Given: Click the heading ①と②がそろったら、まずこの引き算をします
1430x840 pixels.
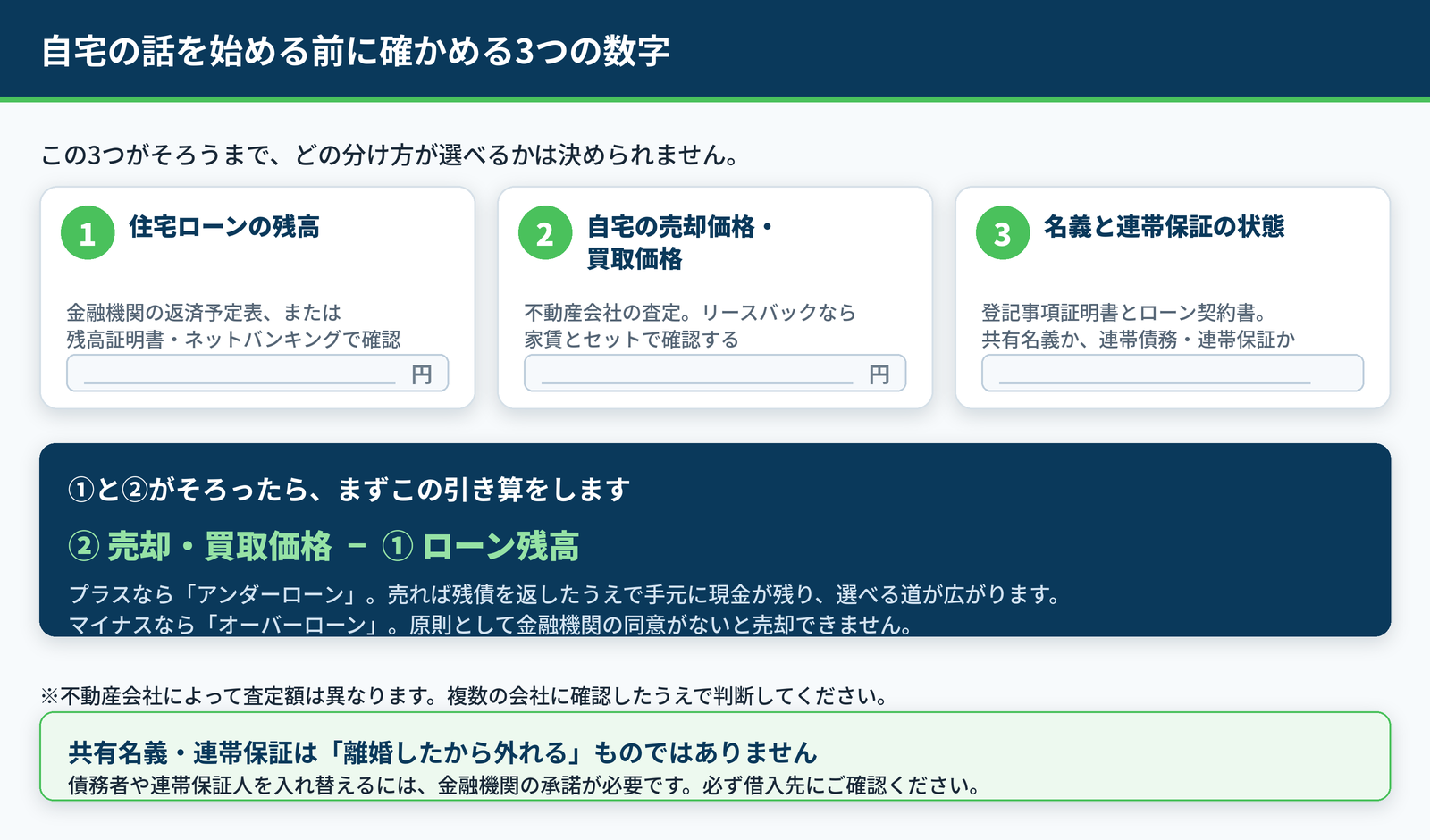Looking at the screenshot, I should click(349, 490).
